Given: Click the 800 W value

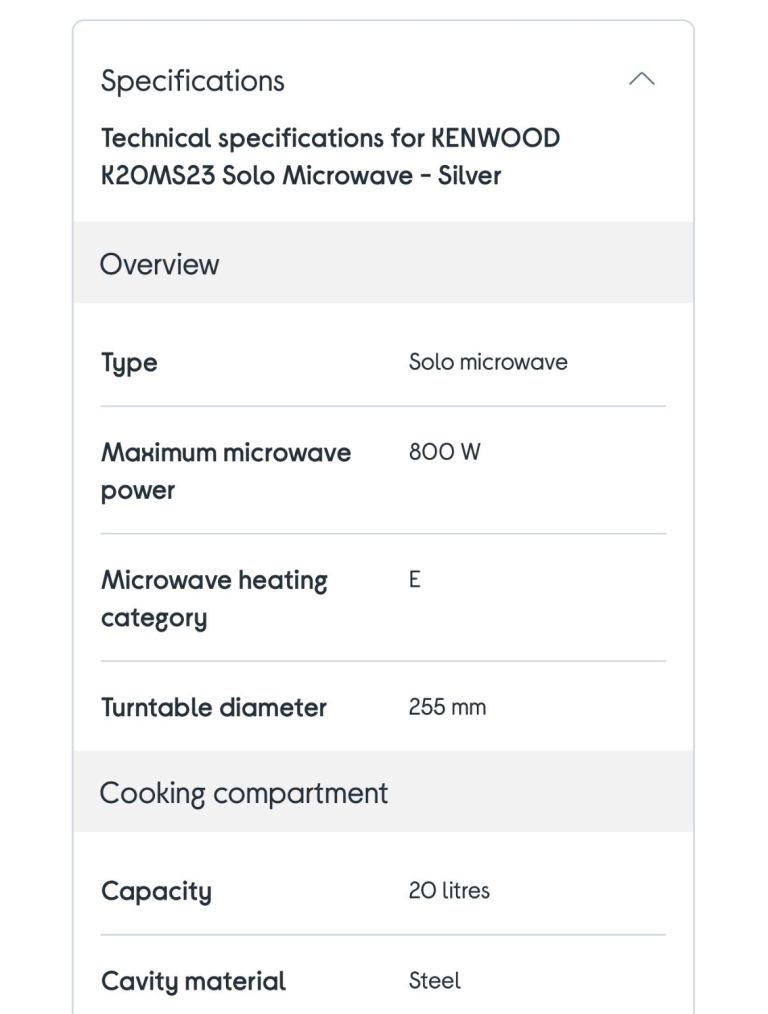Looking at the screenshot, I should tap(445, 451).
